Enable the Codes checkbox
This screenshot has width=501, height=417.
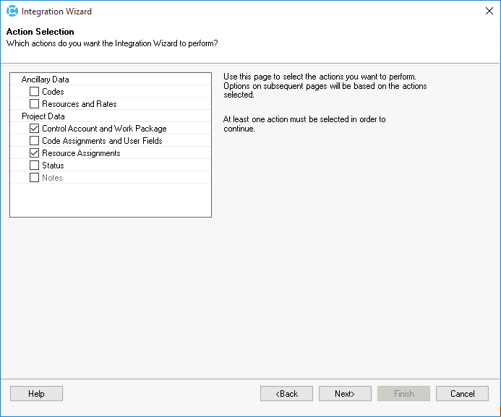(34, 91)
